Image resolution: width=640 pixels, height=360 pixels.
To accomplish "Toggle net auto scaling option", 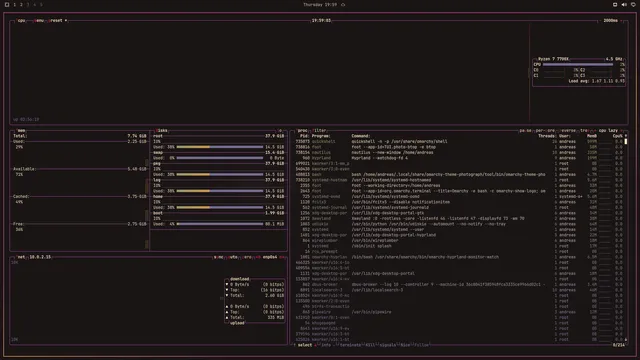I will [x=233, y=257].
